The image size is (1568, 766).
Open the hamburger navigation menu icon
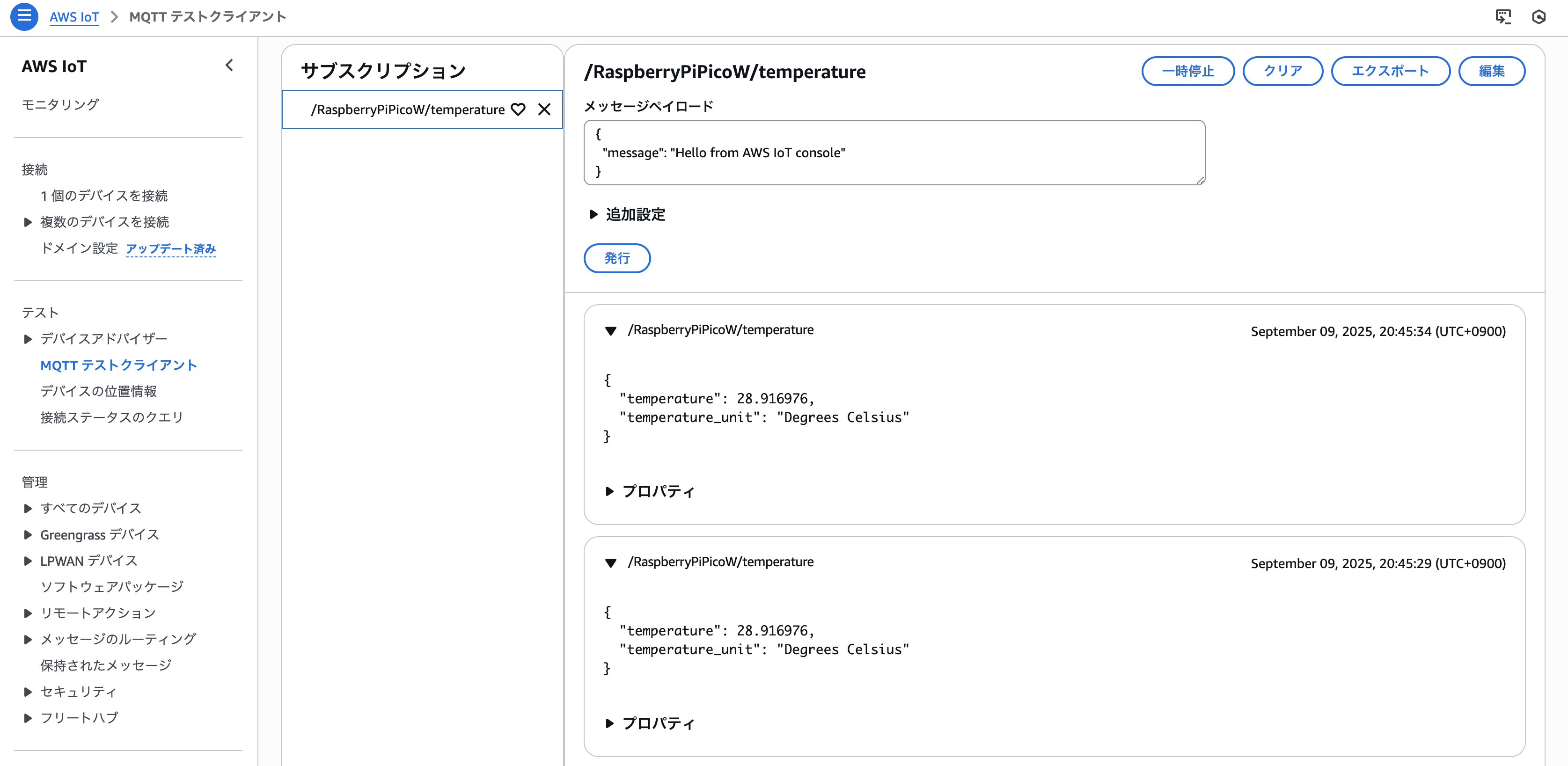pyautogui.click(x=24, y=16)
